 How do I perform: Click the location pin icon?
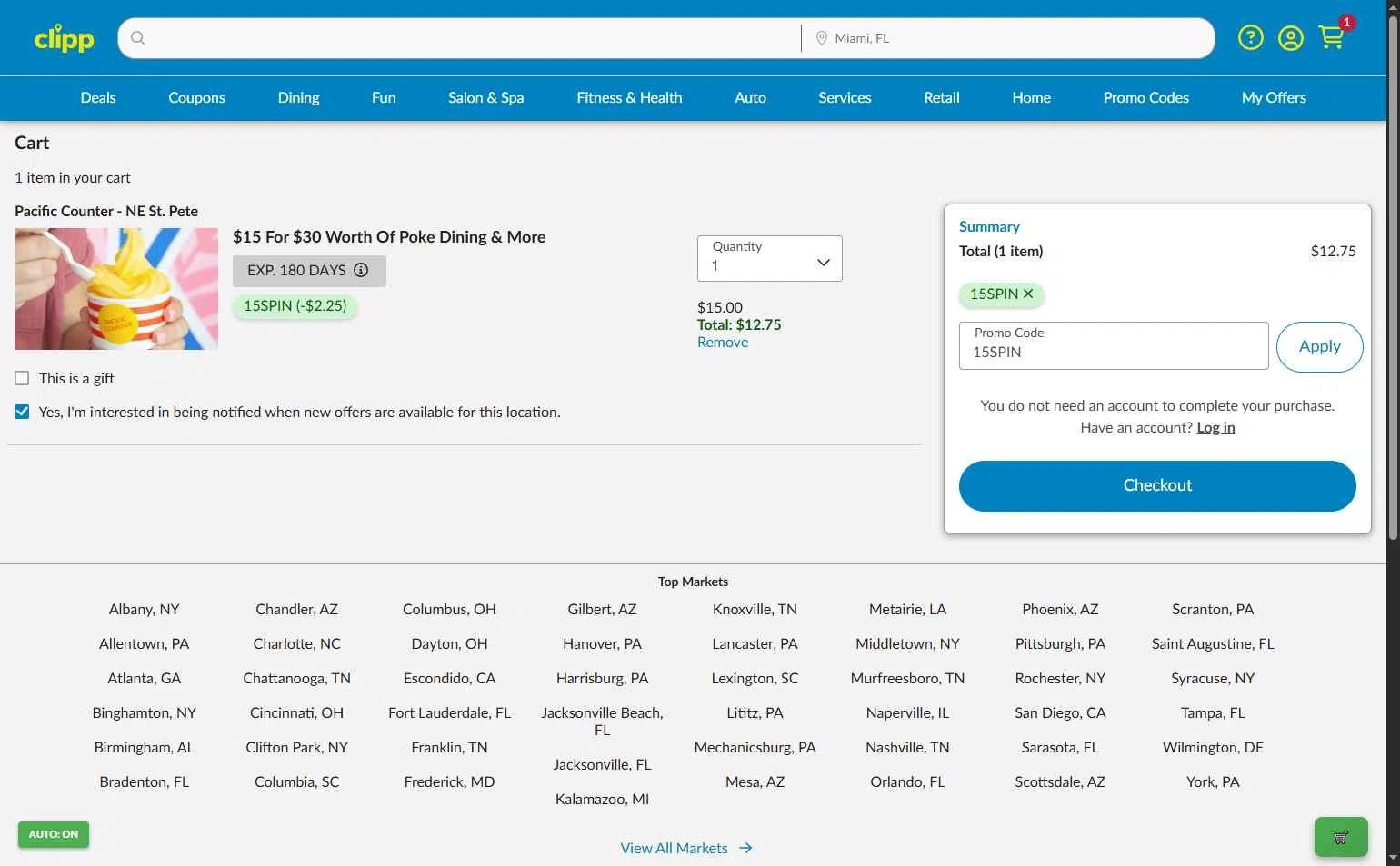(x=821, y=38)
